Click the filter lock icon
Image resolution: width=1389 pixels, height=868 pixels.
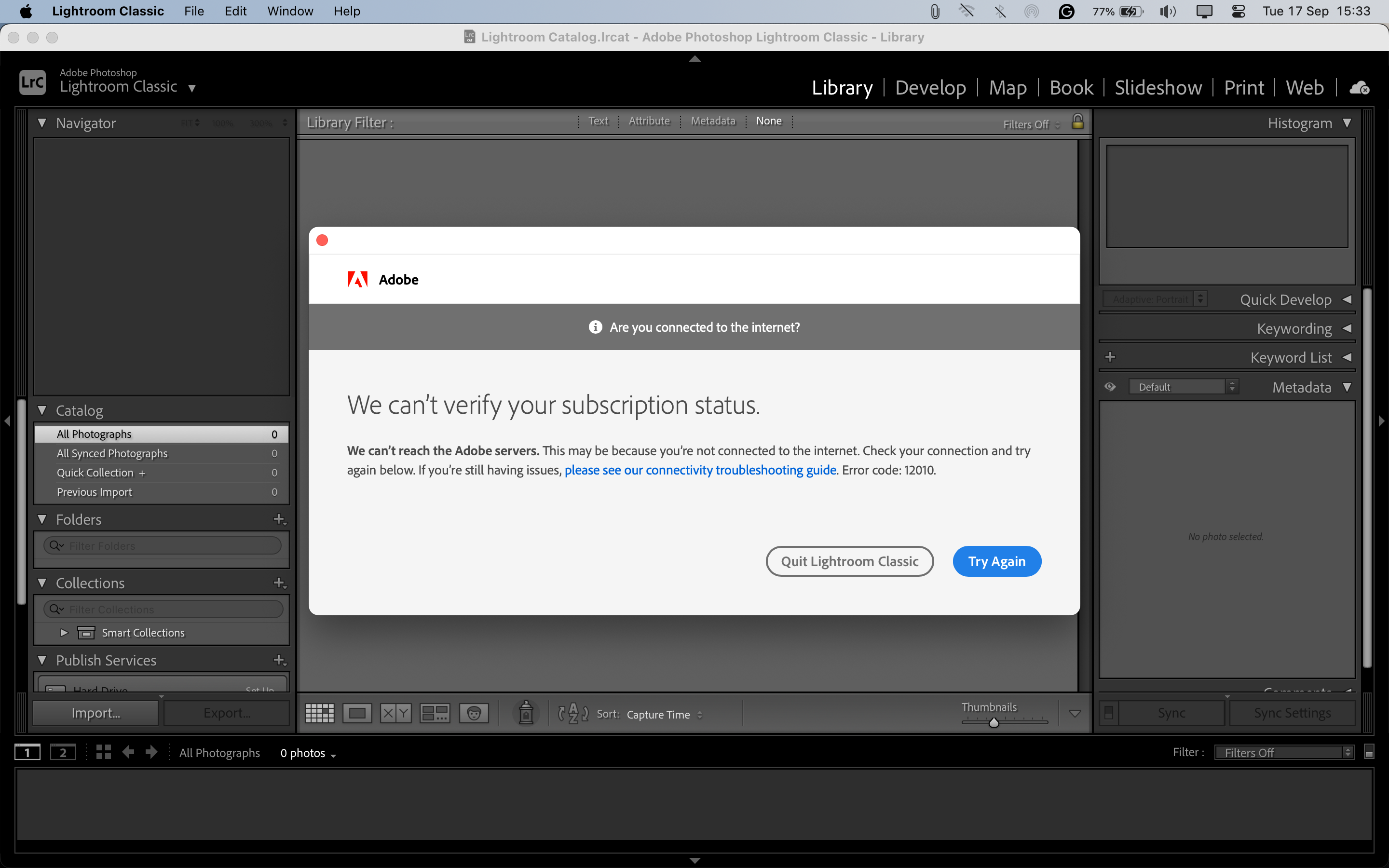(1077, 121)
